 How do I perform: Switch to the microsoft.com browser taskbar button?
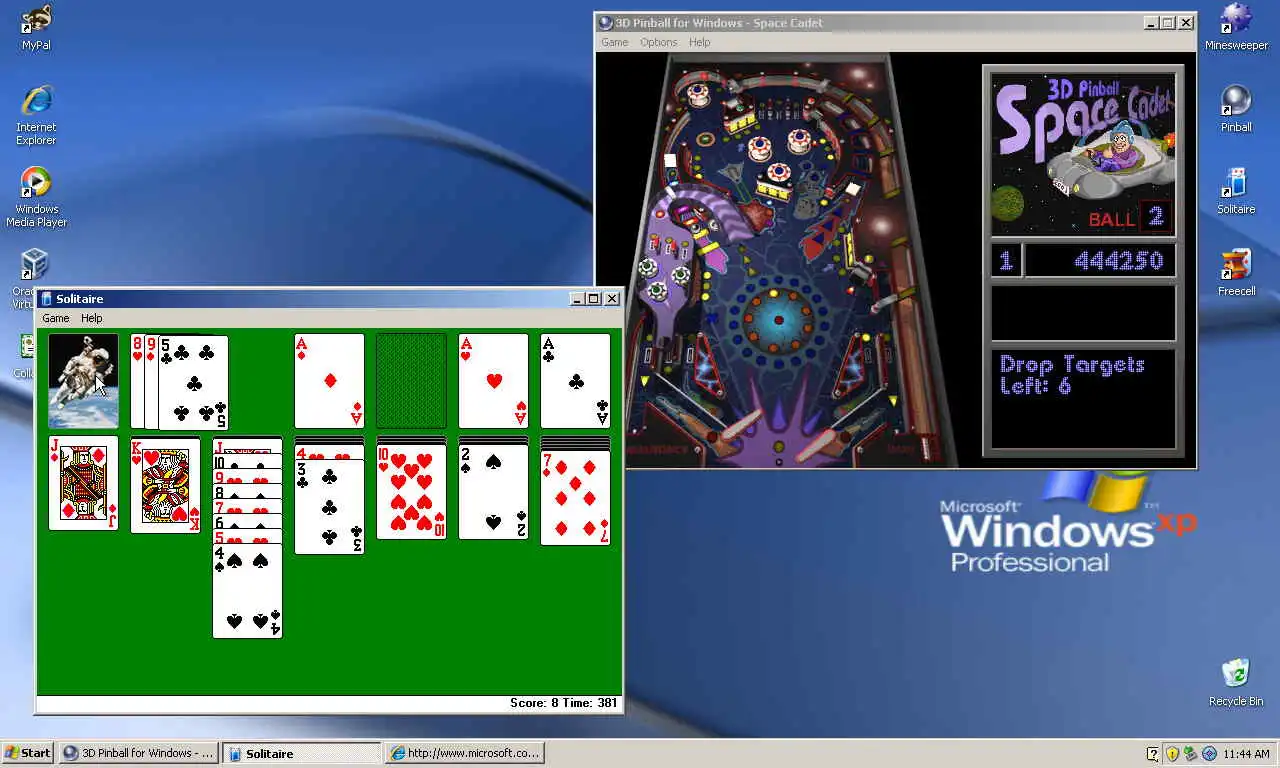(x=465, y=753)
